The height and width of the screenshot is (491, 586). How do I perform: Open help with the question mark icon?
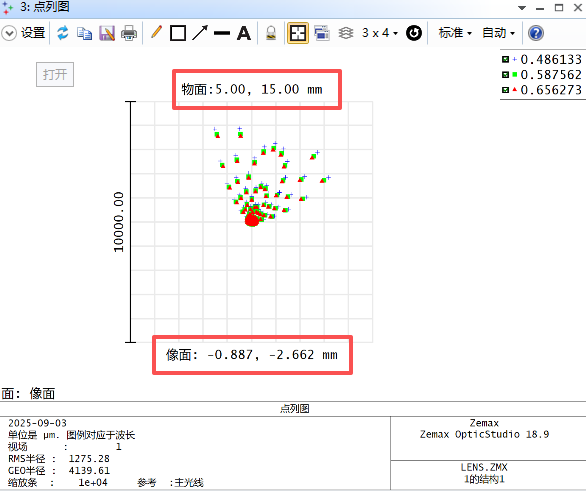[536, 33]
